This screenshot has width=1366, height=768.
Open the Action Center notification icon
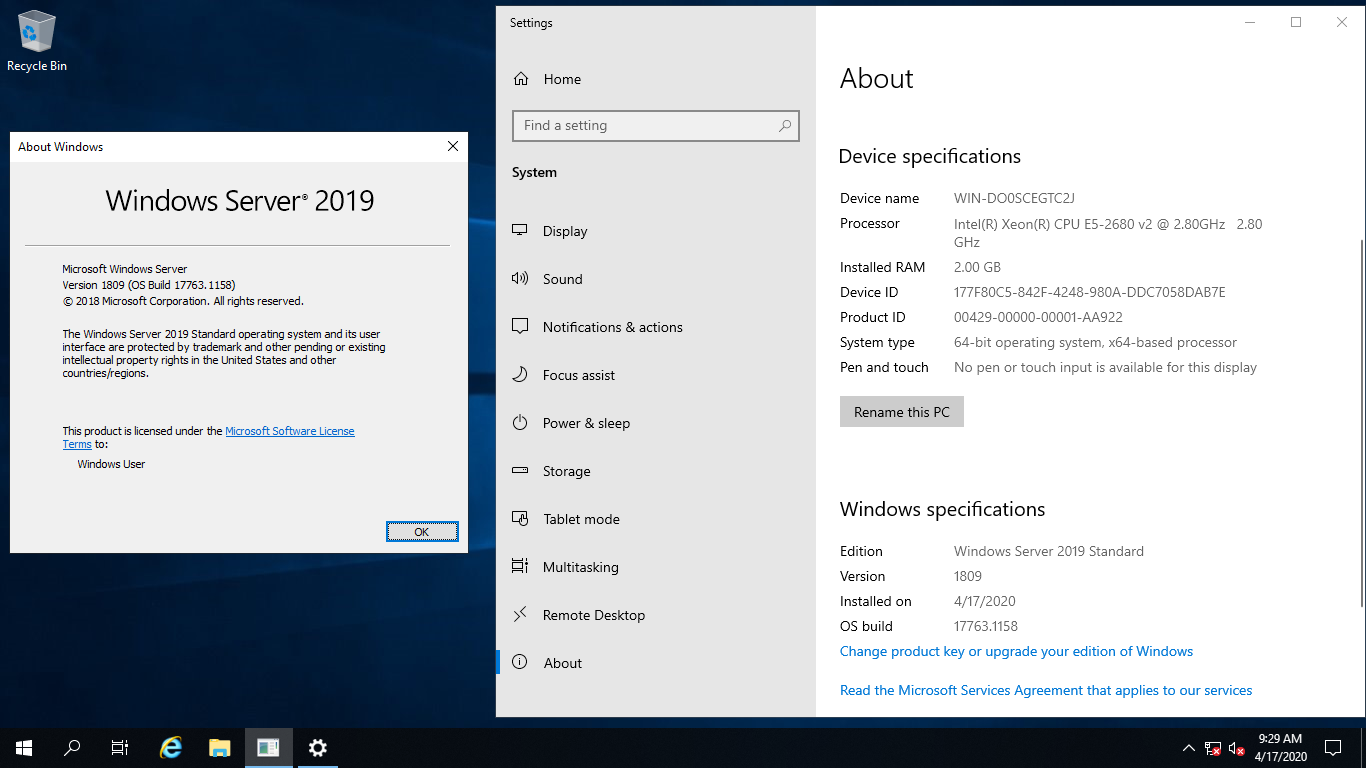pyautogui.click(x=1333, y=748)
